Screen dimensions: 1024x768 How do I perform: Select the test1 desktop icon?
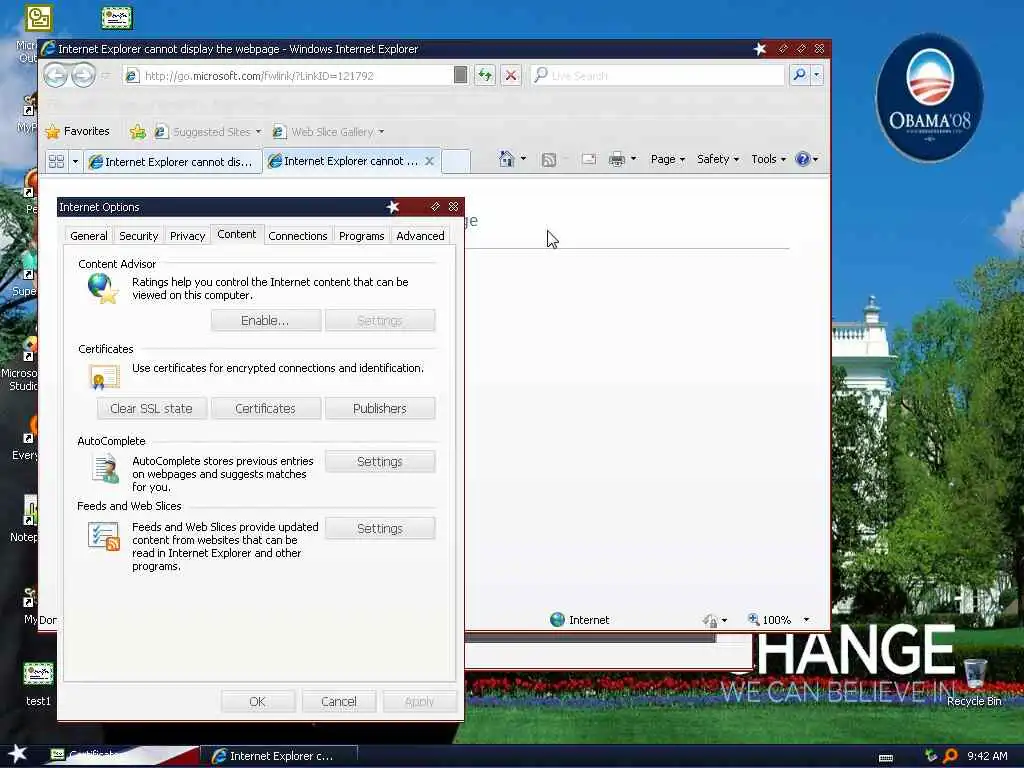tap(38, 684)
